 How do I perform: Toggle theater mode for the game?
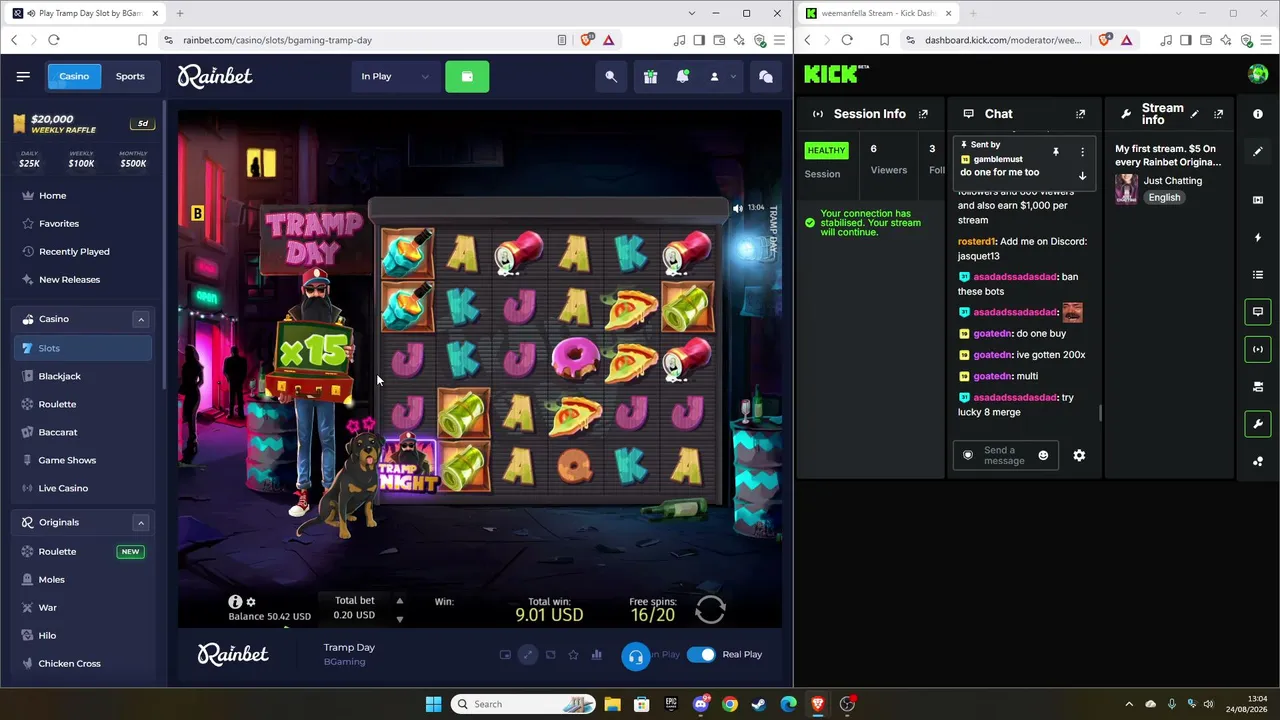coord(550,655)
